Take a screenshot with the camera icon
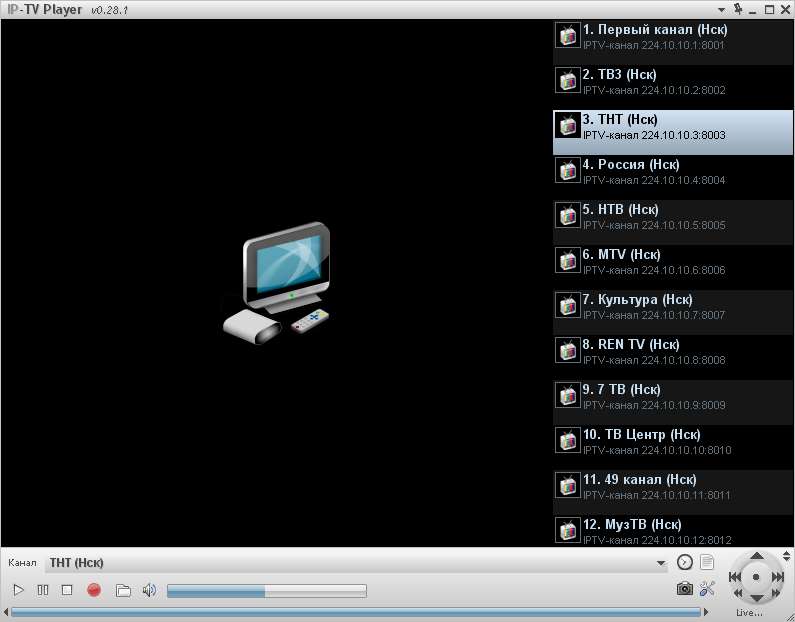Screen dimensions: 795x622 tap(684, 589)
